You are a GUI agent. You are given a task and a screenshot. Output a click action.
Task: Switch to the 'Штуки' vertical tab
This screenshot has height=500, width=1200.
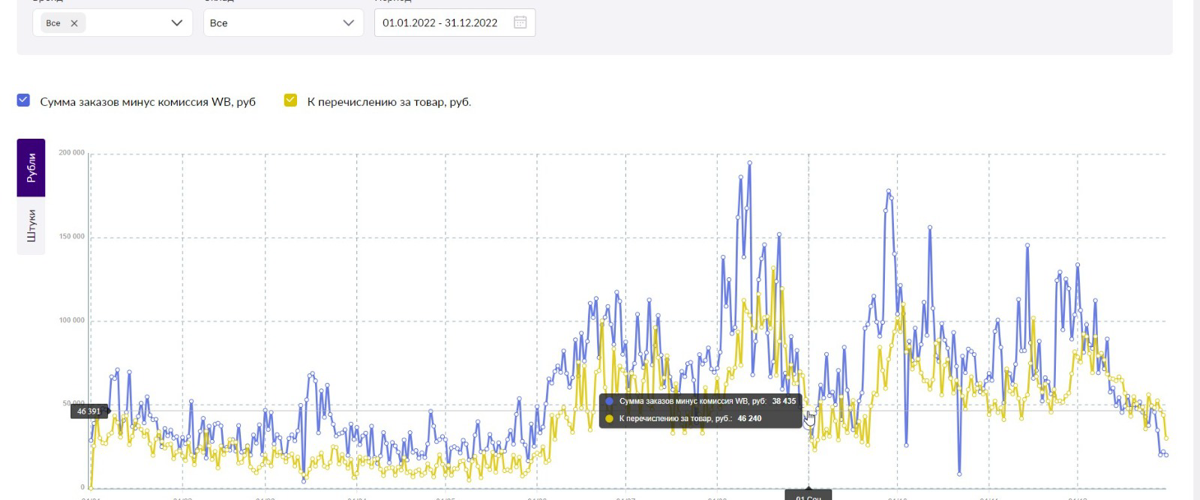[x=31, y=226]
